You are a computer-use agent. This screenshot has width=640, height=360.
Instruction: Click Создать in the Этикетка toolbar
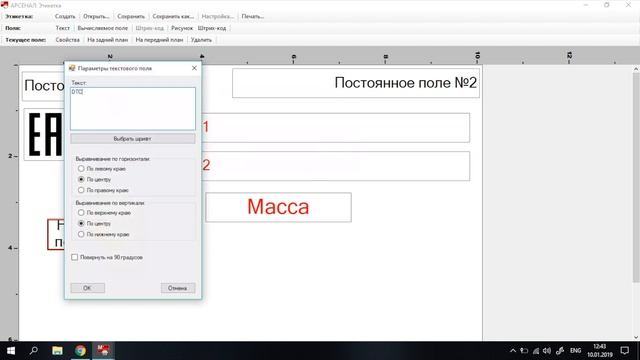tap(65, 16)
